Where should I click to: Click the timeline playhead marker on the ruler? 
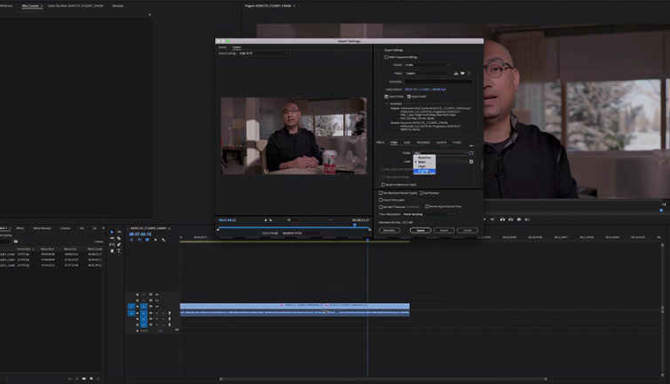point(367,240)
